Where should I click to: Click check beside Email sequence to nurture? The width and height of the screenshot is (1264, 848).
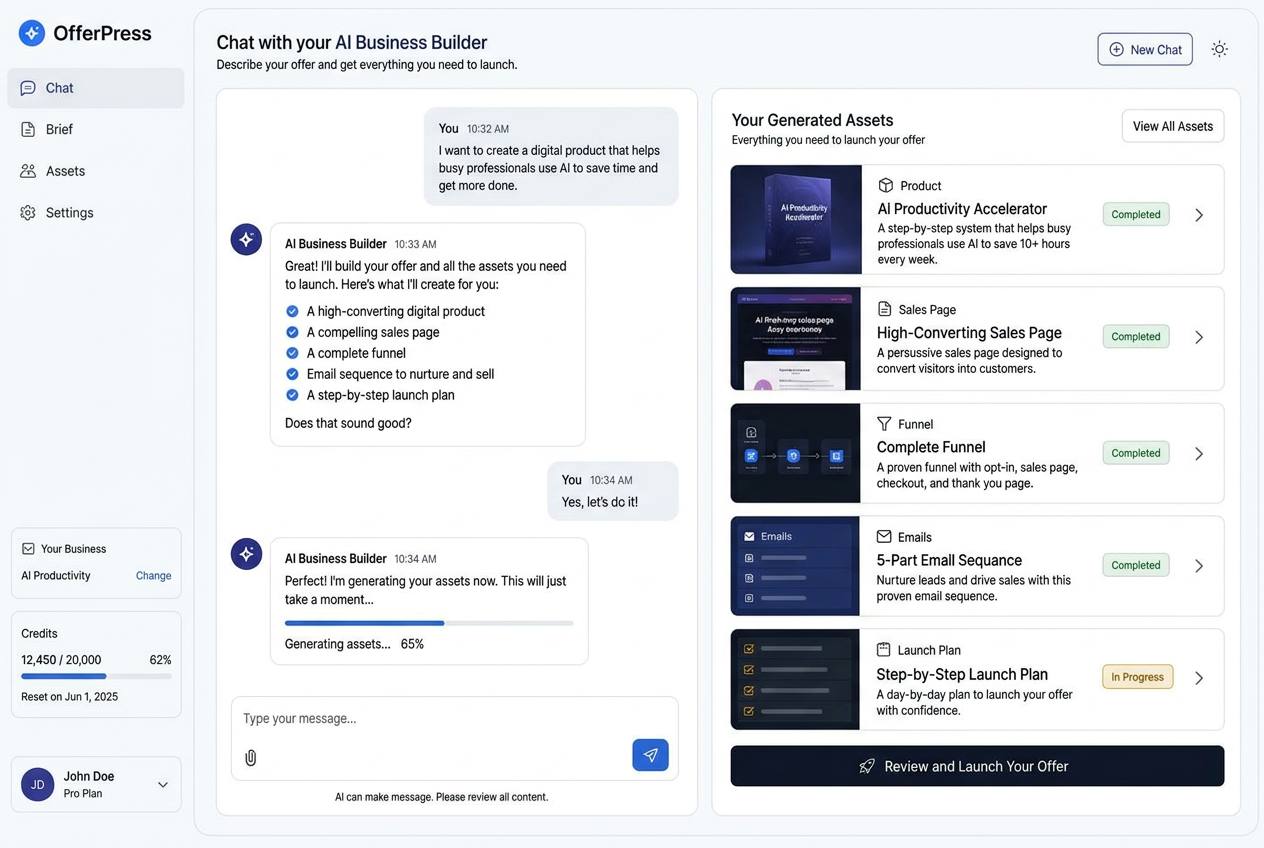292,374
